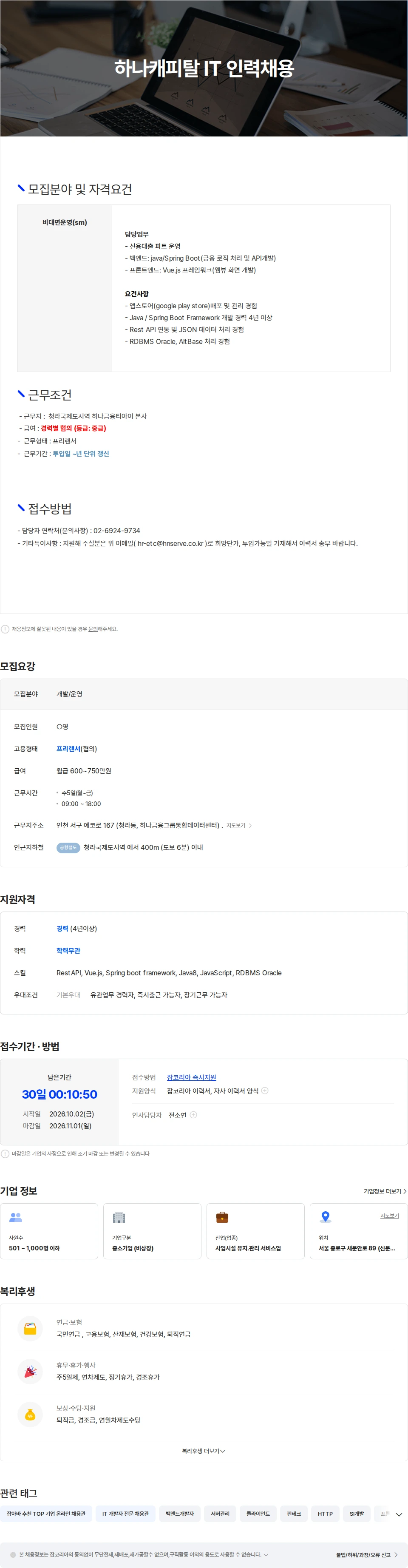408x1568 pixels.
Task: Select the 클라이언트 tag
Action: (258, 1514)
